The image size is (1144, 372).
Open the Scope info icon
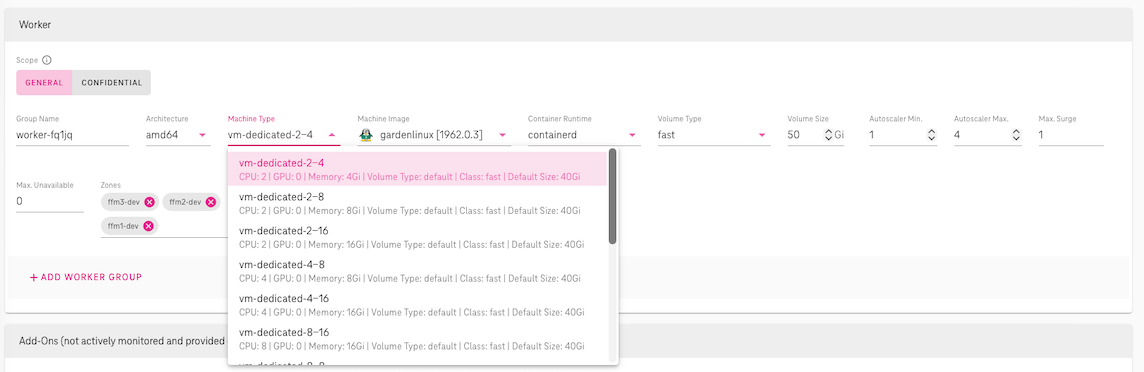(x=47, y=61)
